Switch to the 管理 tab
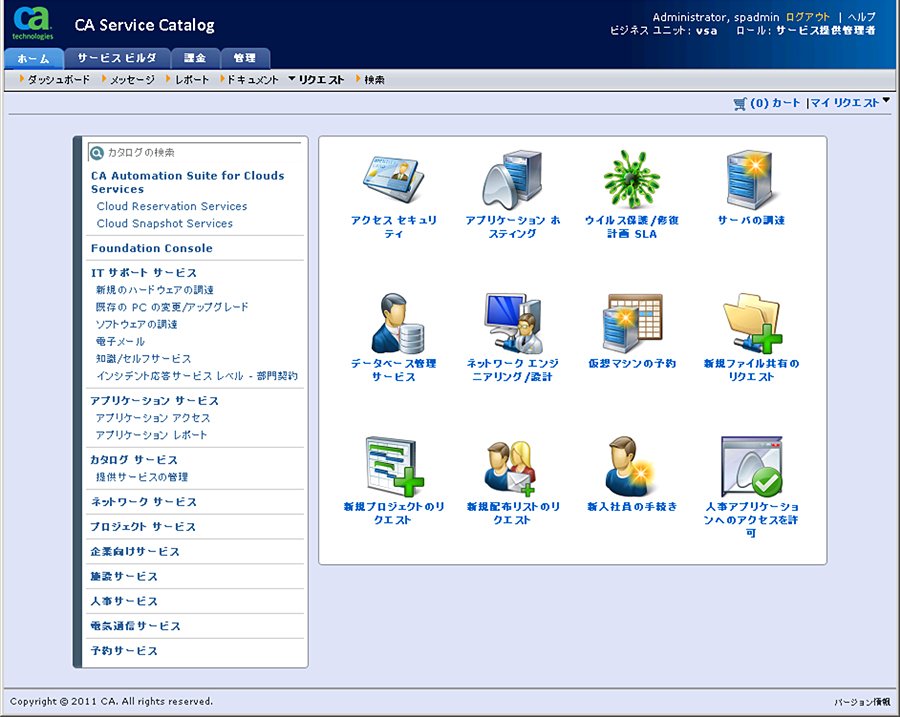This screenshot has width=900, height=717. [245, 58]
